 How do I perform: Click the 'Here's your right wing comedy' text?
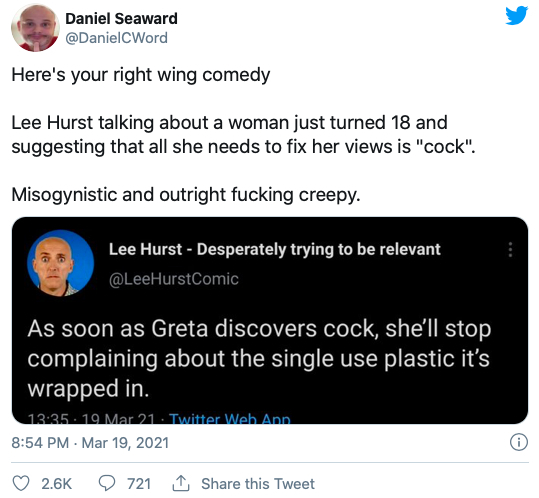[141, 75]
